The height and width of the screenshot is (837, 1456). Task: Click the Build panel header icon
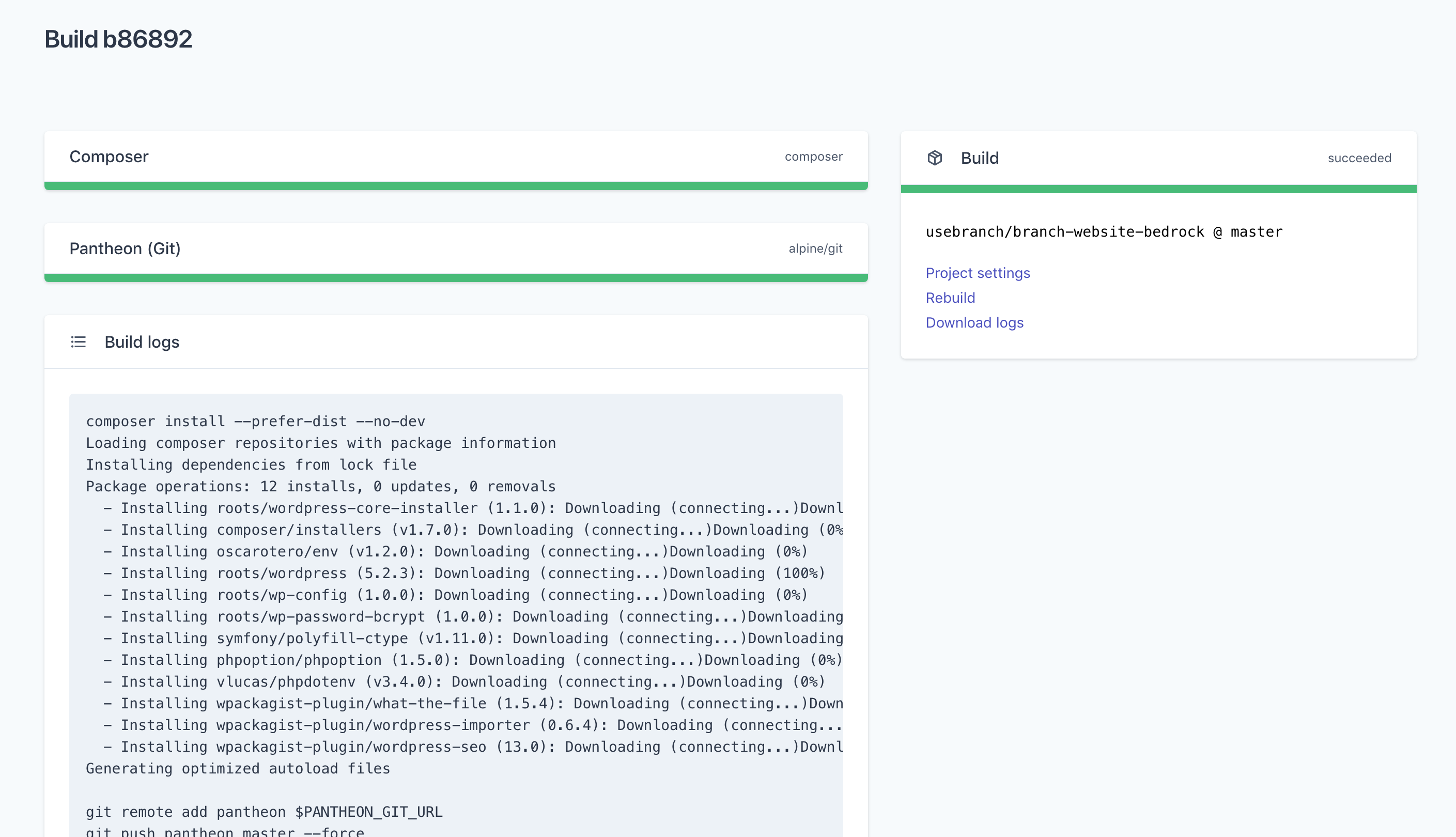[x=935, y=157]
